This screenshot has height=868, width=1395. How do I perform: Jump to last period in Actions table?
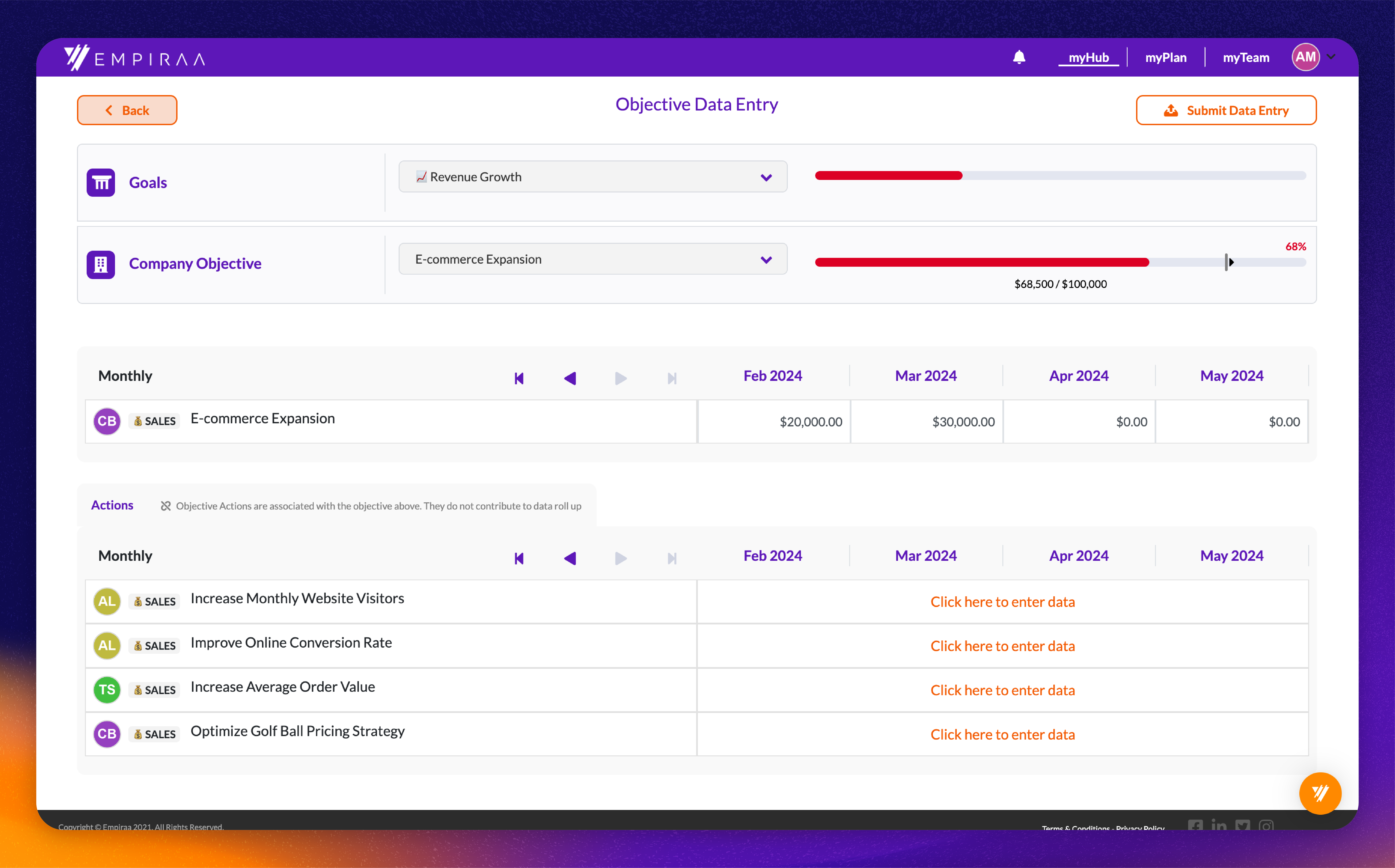tap(672, 558)
